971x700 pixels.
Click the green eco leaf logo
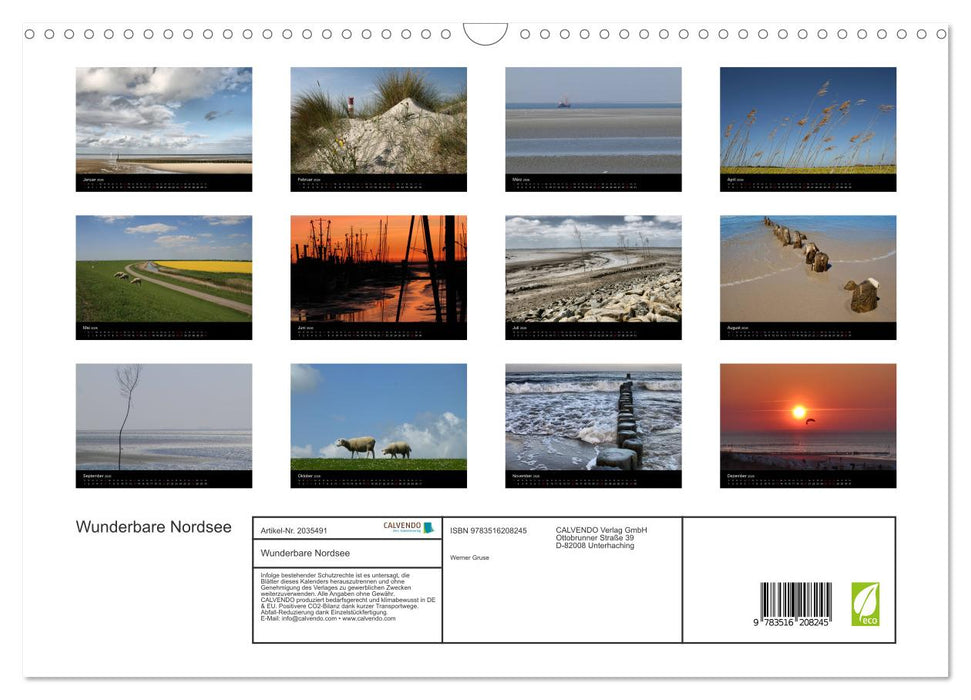coord(865,604)
